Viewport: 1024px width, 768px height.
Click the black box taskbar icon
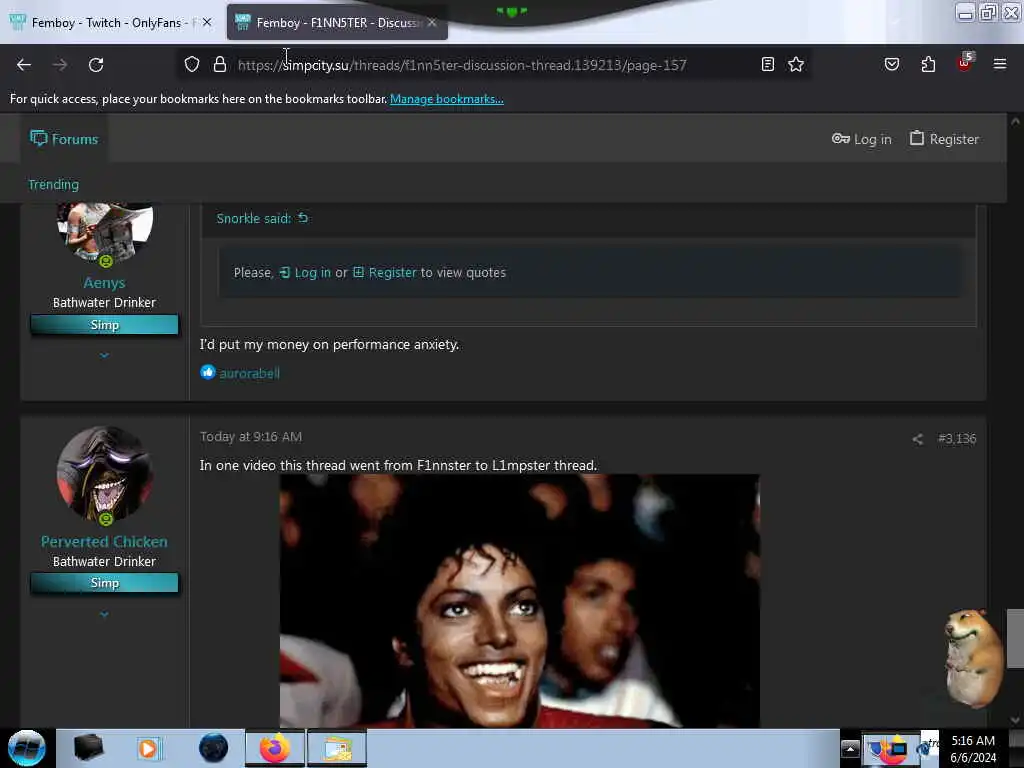(89, 748)
